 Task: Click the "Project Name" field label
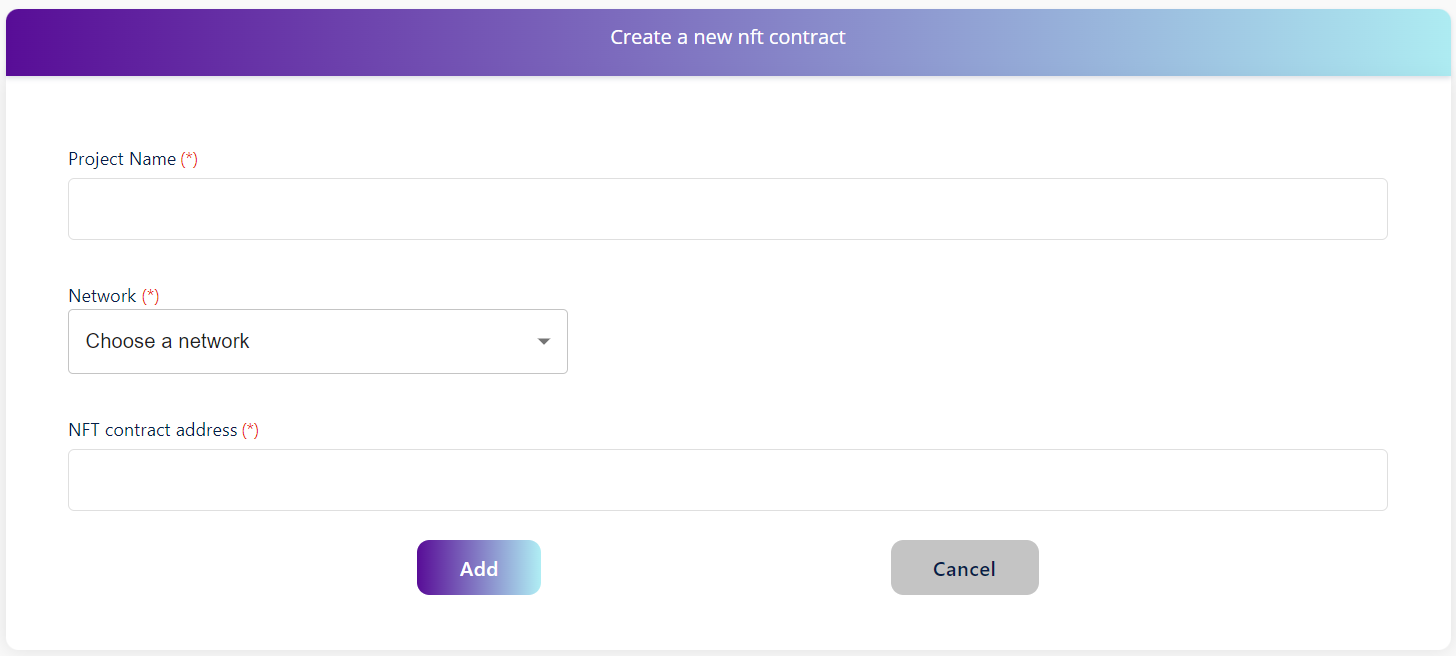[x=122, y=159]
